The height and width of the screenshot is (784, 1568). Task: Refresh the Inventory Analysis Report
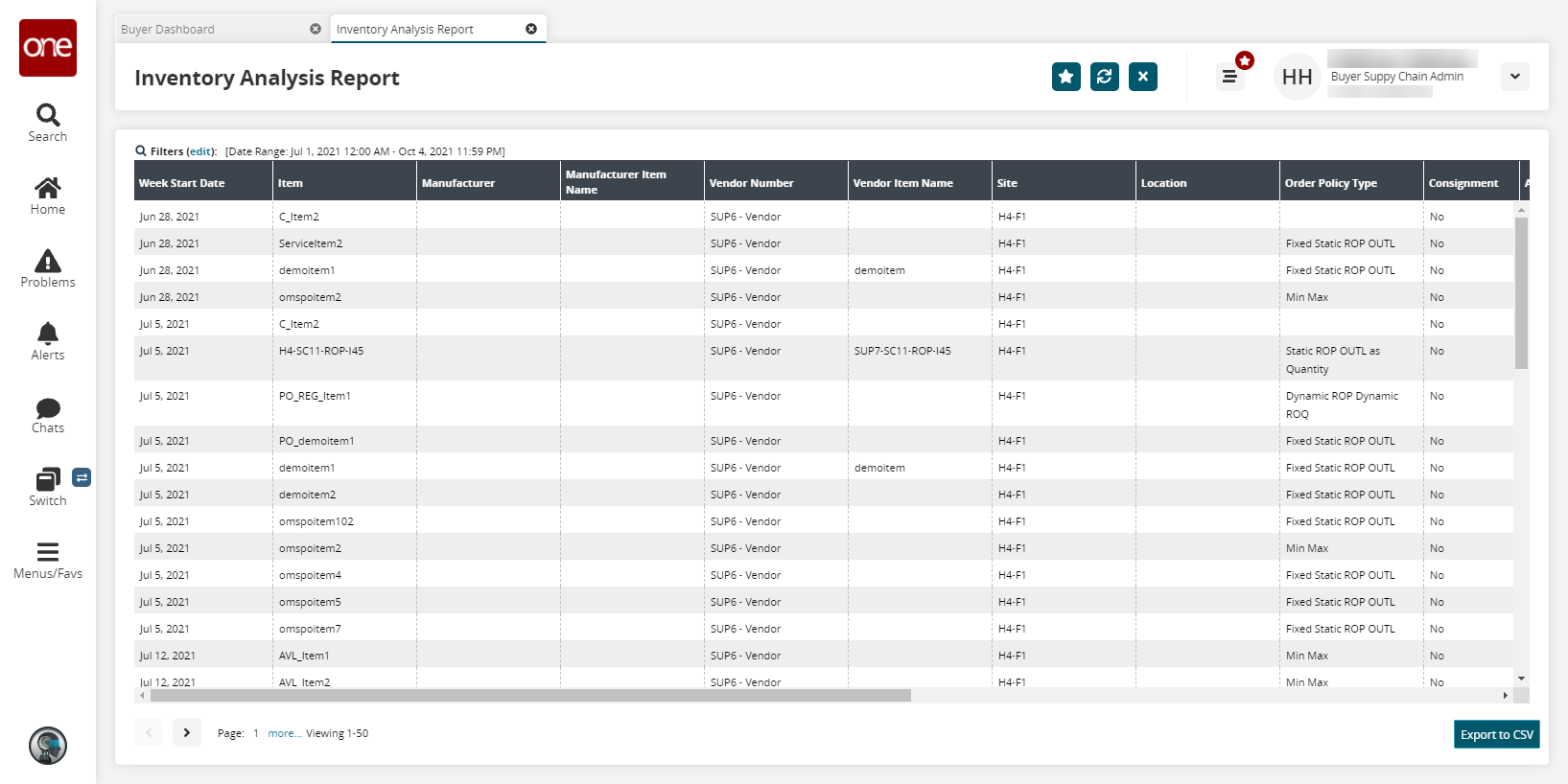click(x=1104, y=77)
